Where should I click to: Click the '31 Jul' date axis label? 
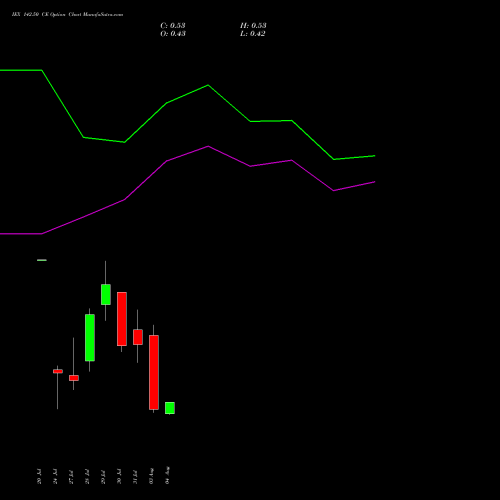135,477
